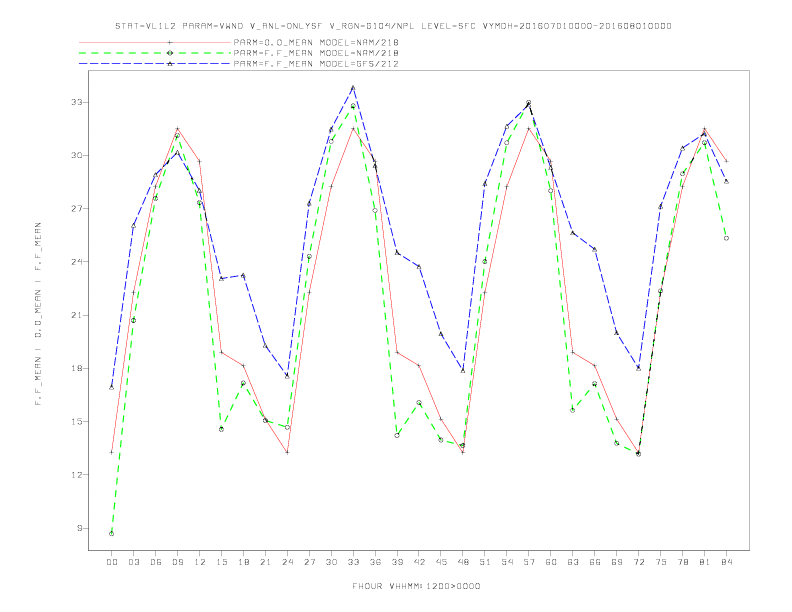
Task: Click x-axis forecast hour label 39
Action: (x=397, y=562)
